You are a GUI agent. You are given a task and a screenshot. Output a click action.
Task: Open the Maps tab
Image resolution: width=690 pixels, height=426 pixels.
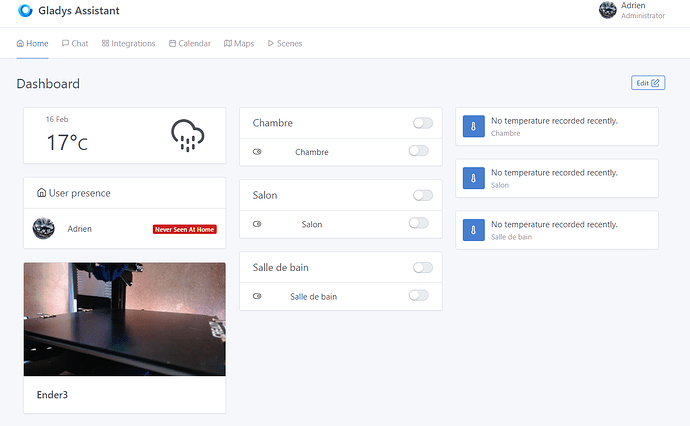pyautogui.click(x=239, y=44)
